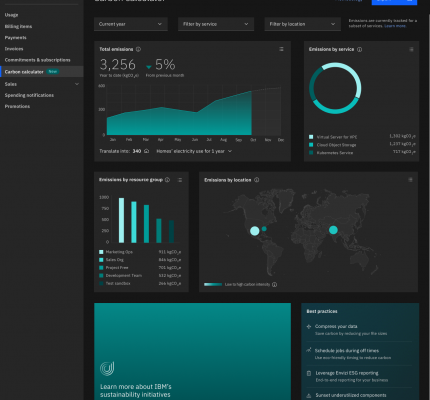Click the Schedule jobs icon
Screen dimensions: 430x400
point(309,350)
